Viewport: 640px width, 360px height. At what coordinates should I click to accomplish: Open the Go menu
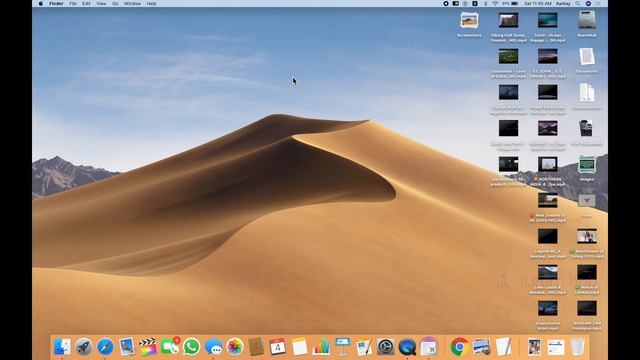[115, 4]
